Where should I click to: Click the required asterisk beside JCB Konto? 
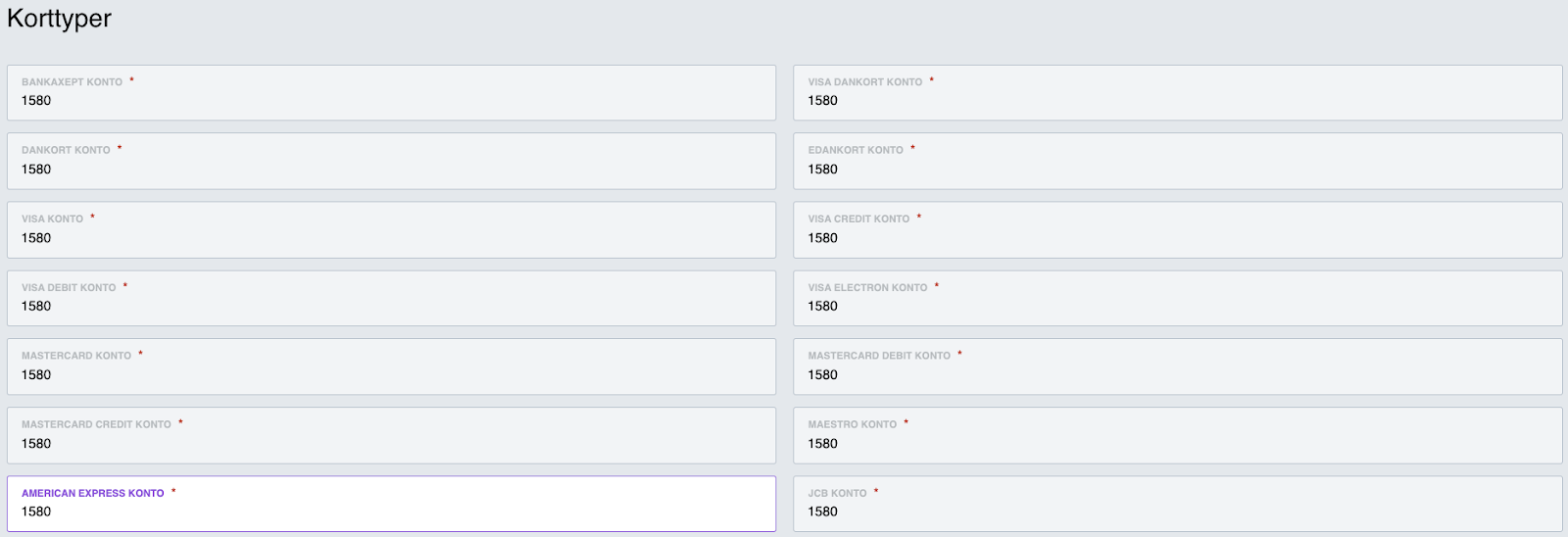click(876, 492)
